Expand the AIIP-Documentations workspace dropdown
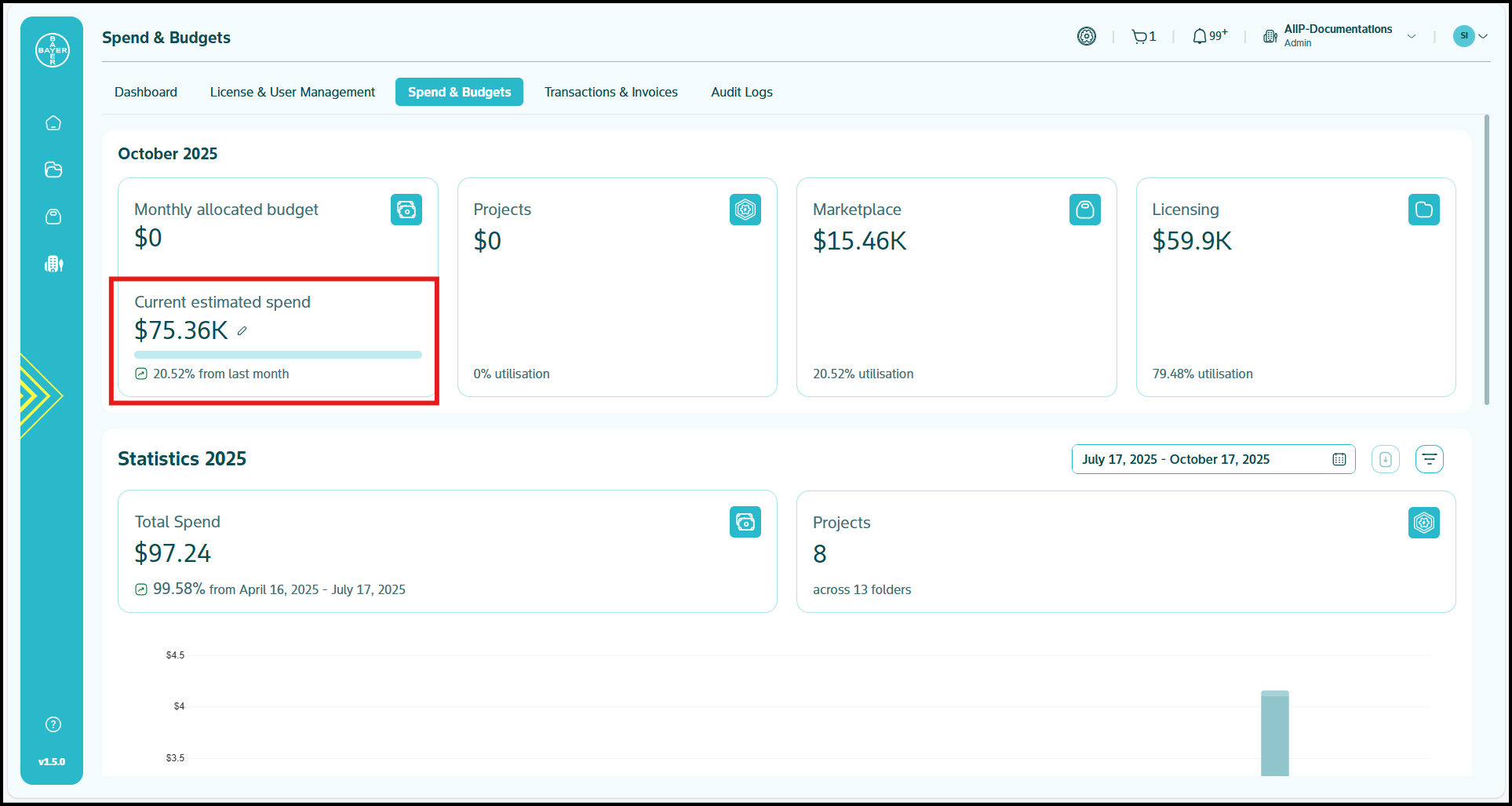 (x=1412, y=36)
